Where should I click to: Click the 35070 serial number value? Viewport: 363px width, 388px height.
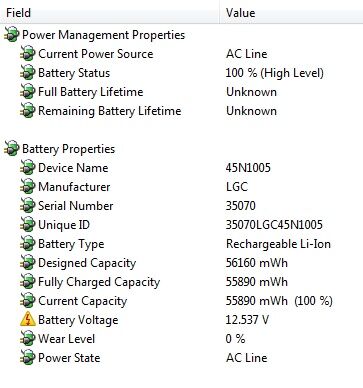(x=241, y=206)
